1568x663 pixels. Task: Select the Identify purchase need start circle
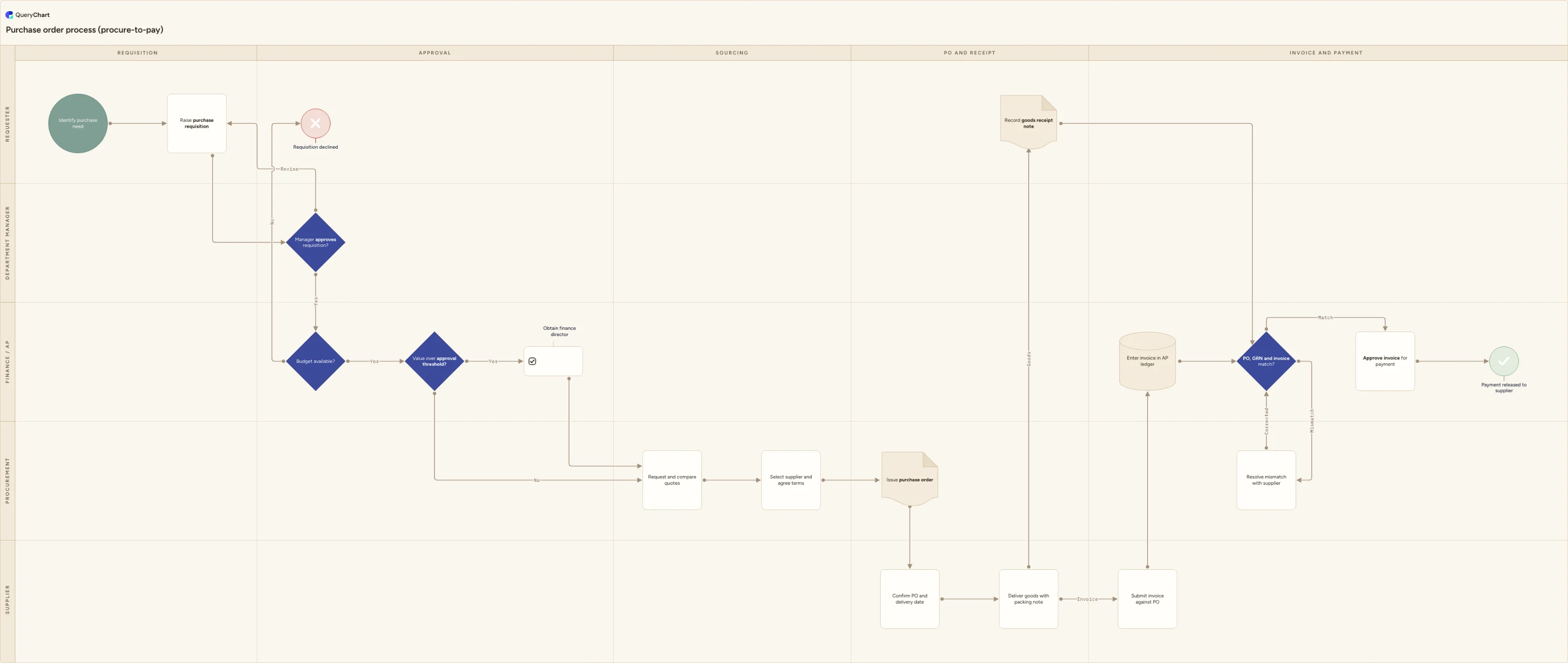point(78,123)
